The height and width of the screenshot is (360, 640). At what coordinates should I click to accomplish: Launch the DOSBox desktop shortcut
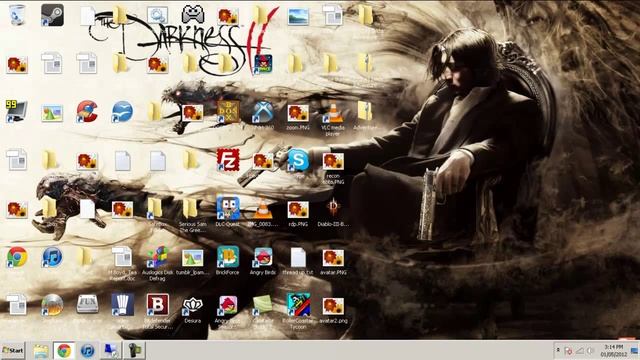click(228, 111)
